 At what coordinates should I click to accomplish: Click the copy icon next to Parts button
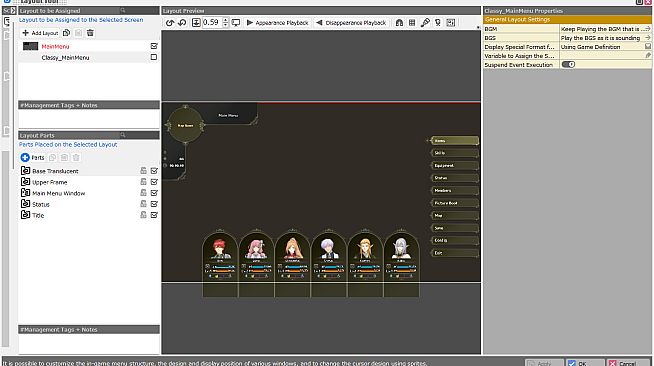[53, 158]
